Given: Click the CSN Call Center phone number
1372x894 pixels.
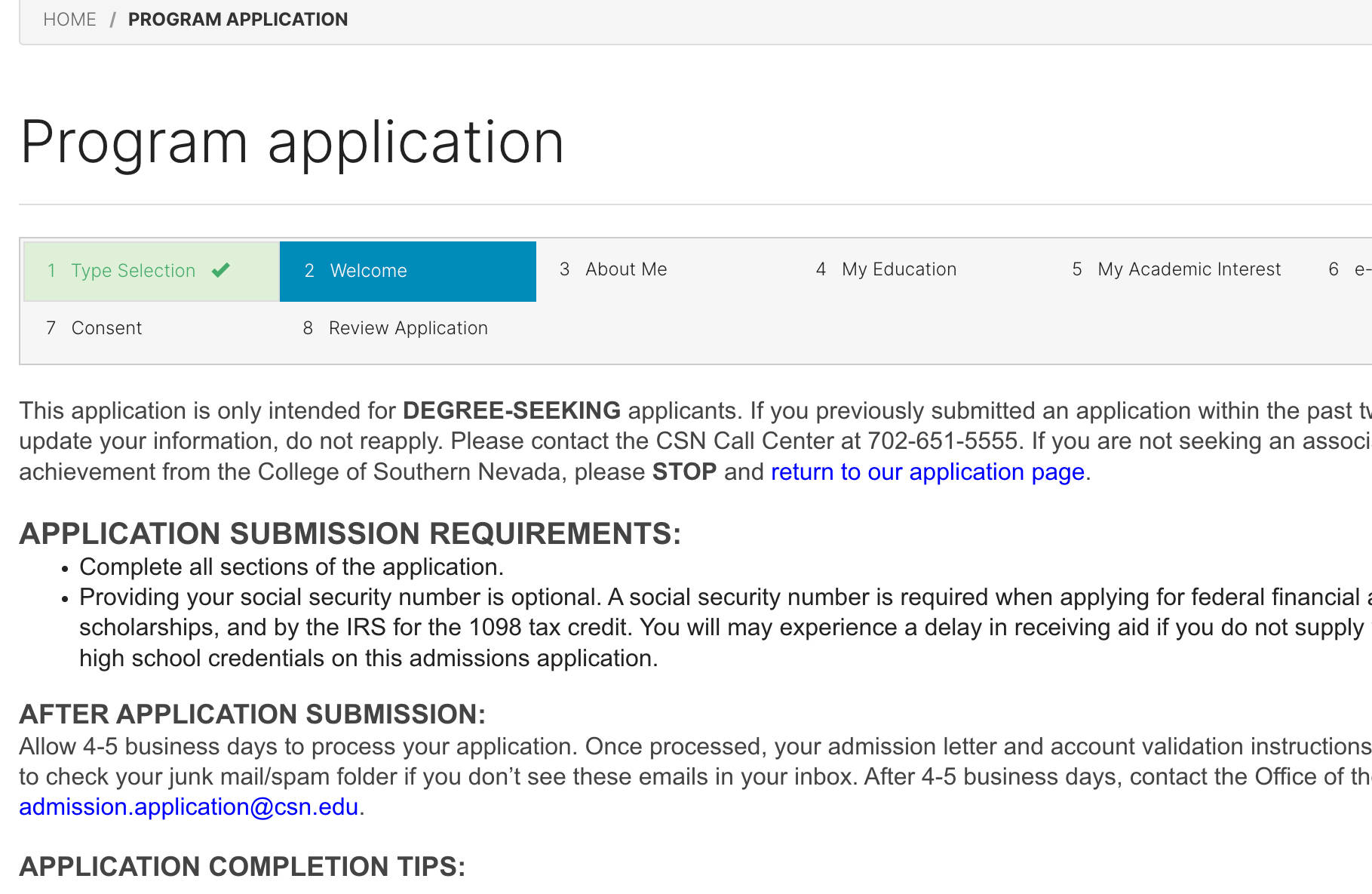Looking at the screenshot, I should click(943, 441).
